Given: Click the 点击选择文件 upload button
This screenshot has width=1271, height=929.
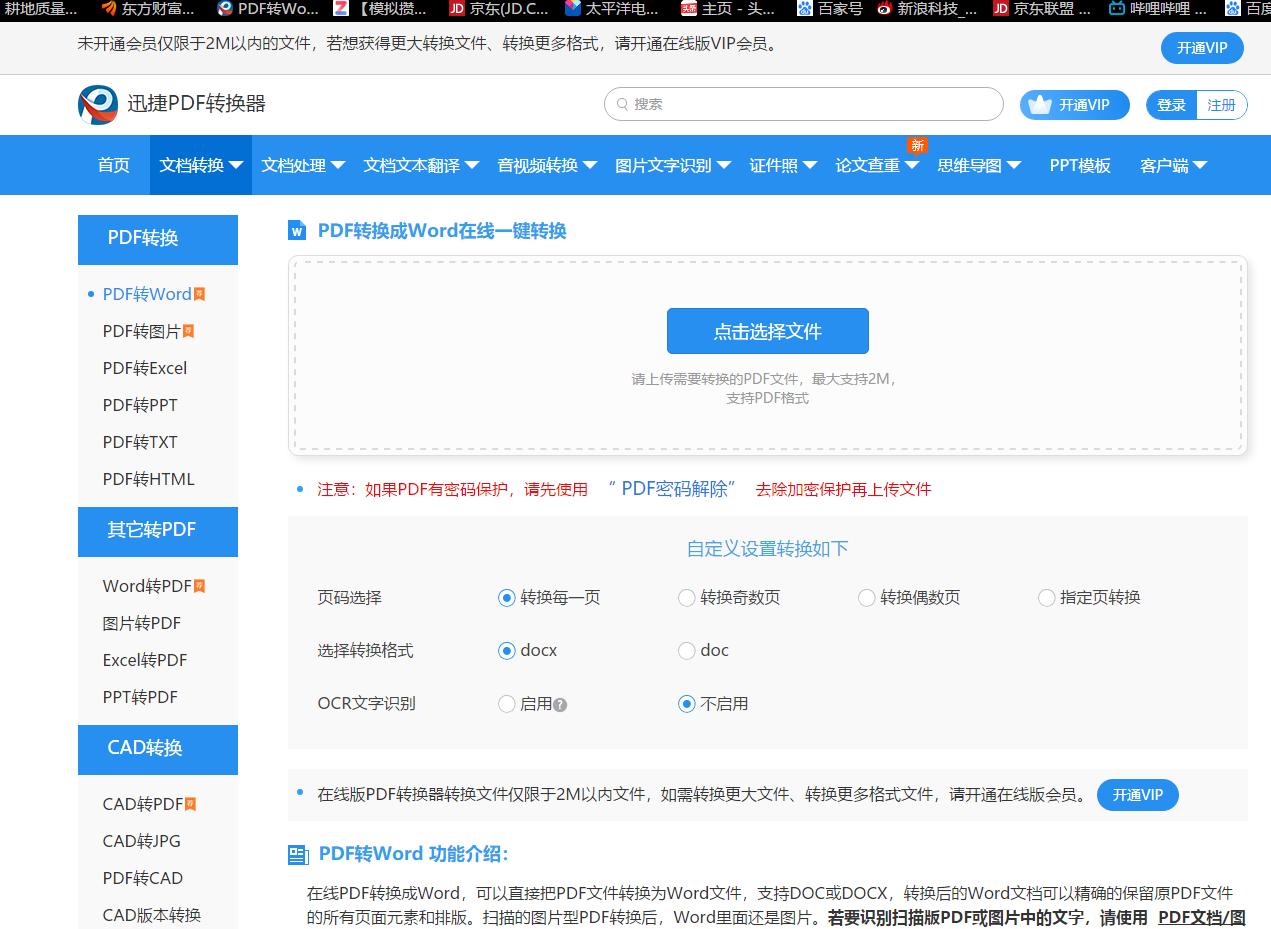Looking at the screenshot, I should pos(767,330).
